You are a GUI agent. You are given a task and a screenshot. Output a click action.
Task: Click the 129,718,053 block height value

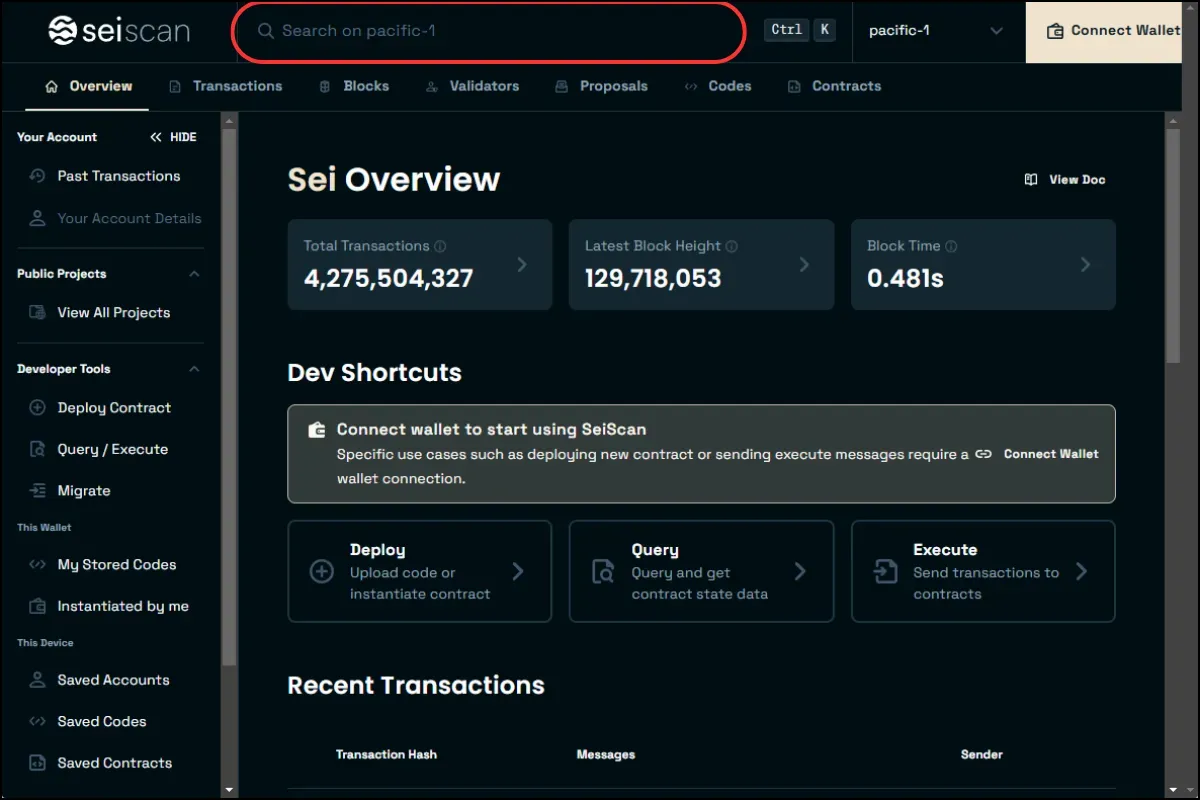(x=653, y=278)
